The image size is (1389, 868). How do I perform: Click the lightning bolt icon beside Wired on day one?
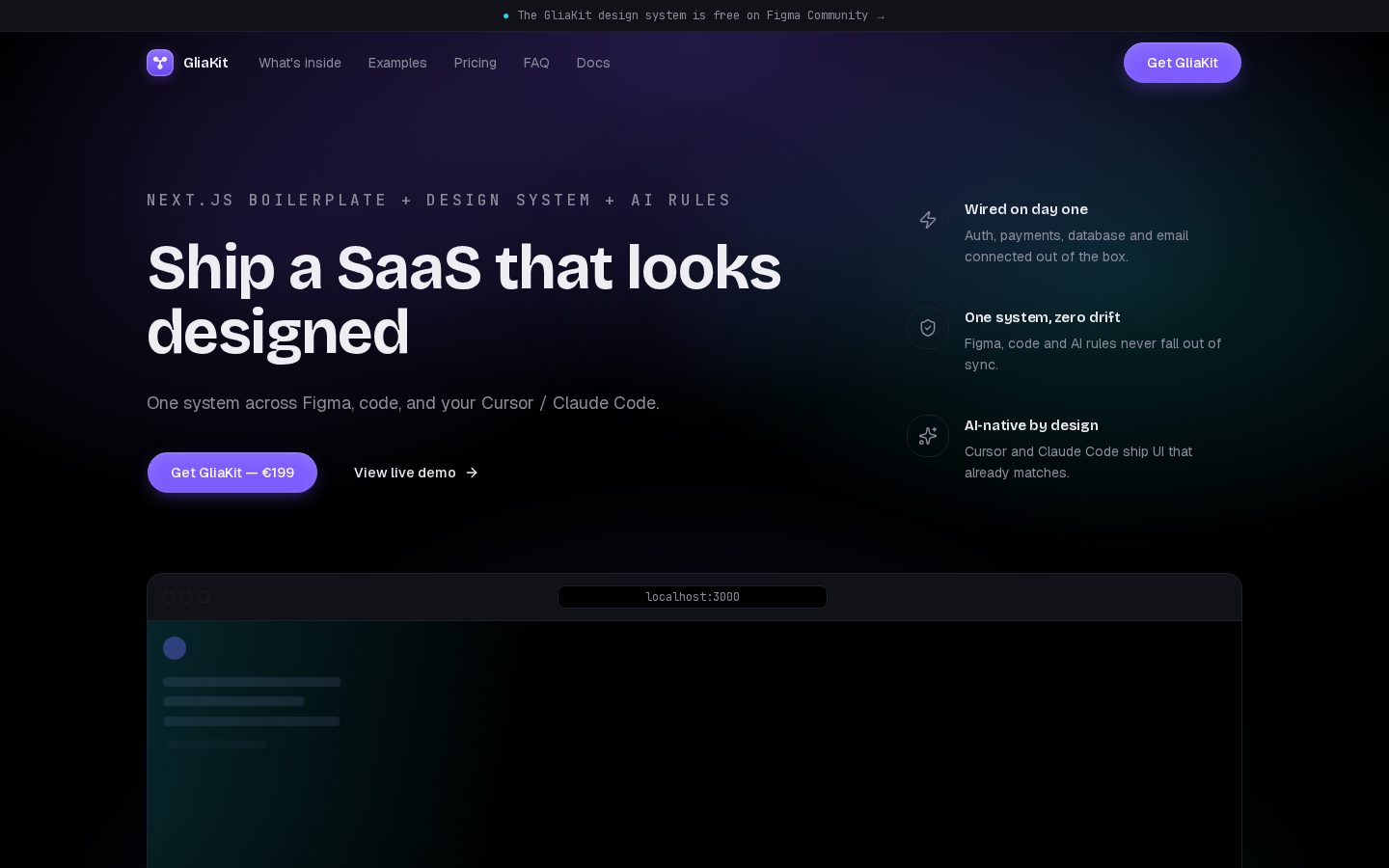point(928,220)
